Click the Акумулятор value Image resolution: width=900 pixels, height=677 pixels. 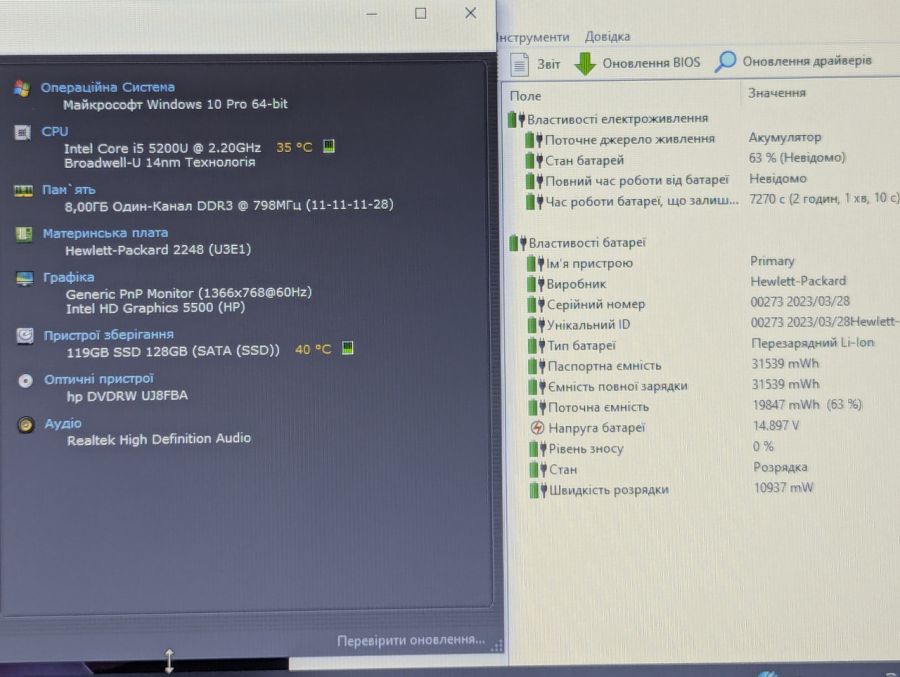(x=785, y=137)
